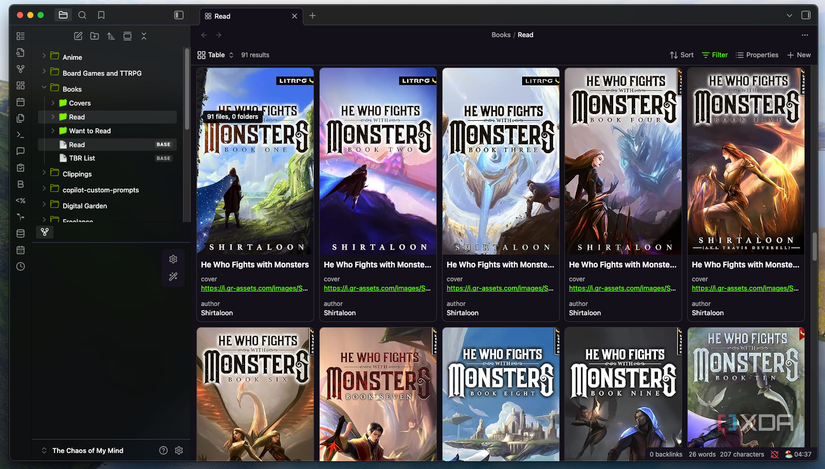
Task: Click the bold B icon in the ribbon
Action: pyautogui.click(x=21, y=184)
